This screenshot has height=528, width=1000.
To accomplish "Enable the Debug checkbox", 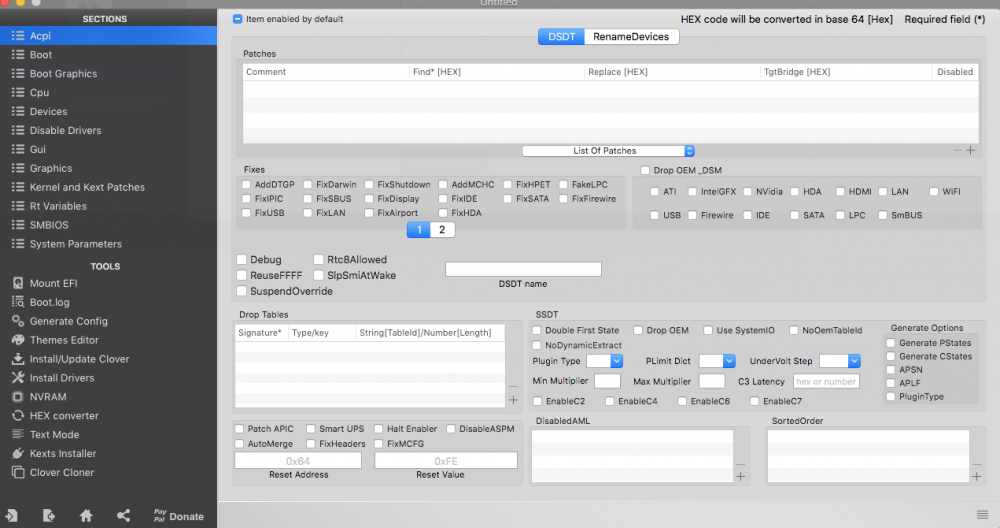I will (x=242, y=260).
